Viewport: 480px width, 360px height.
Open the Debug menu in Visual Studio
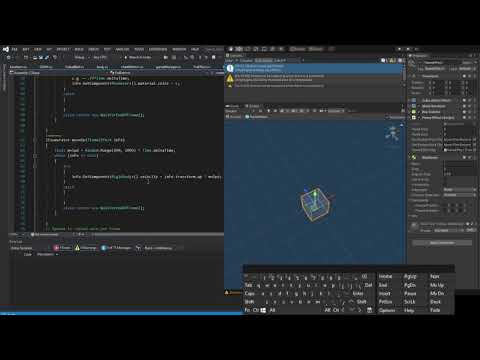point(93,49)
